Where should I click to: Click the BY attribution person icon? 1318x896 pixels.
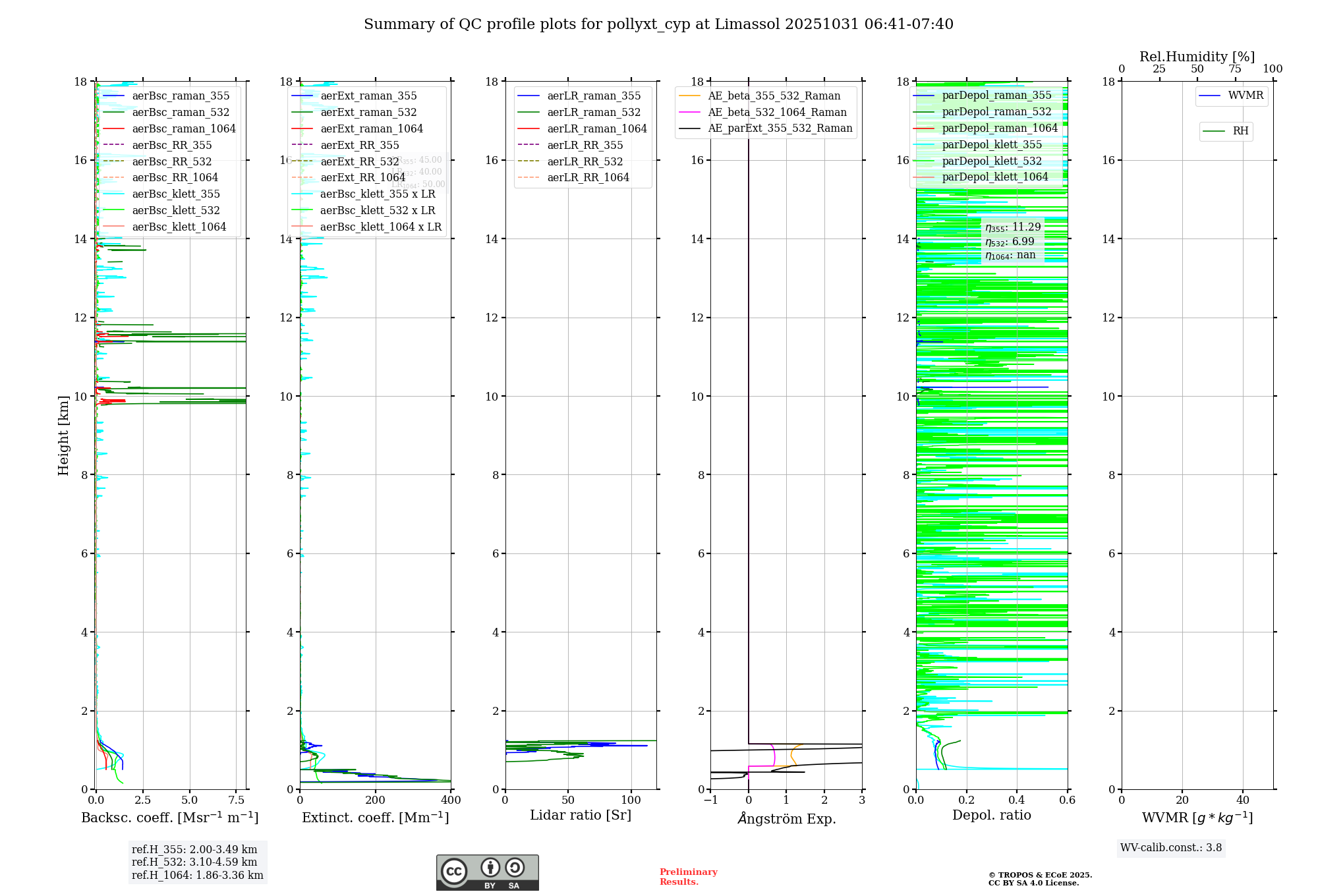(x=490, y=868)
